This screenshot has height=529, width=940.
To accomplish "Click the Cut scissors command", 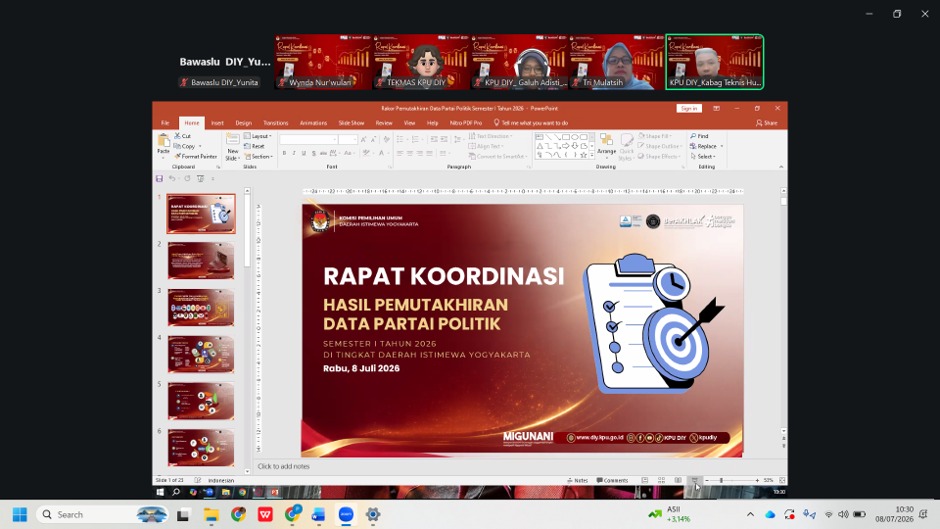I will pyautogui.click(x=183, y=136).
